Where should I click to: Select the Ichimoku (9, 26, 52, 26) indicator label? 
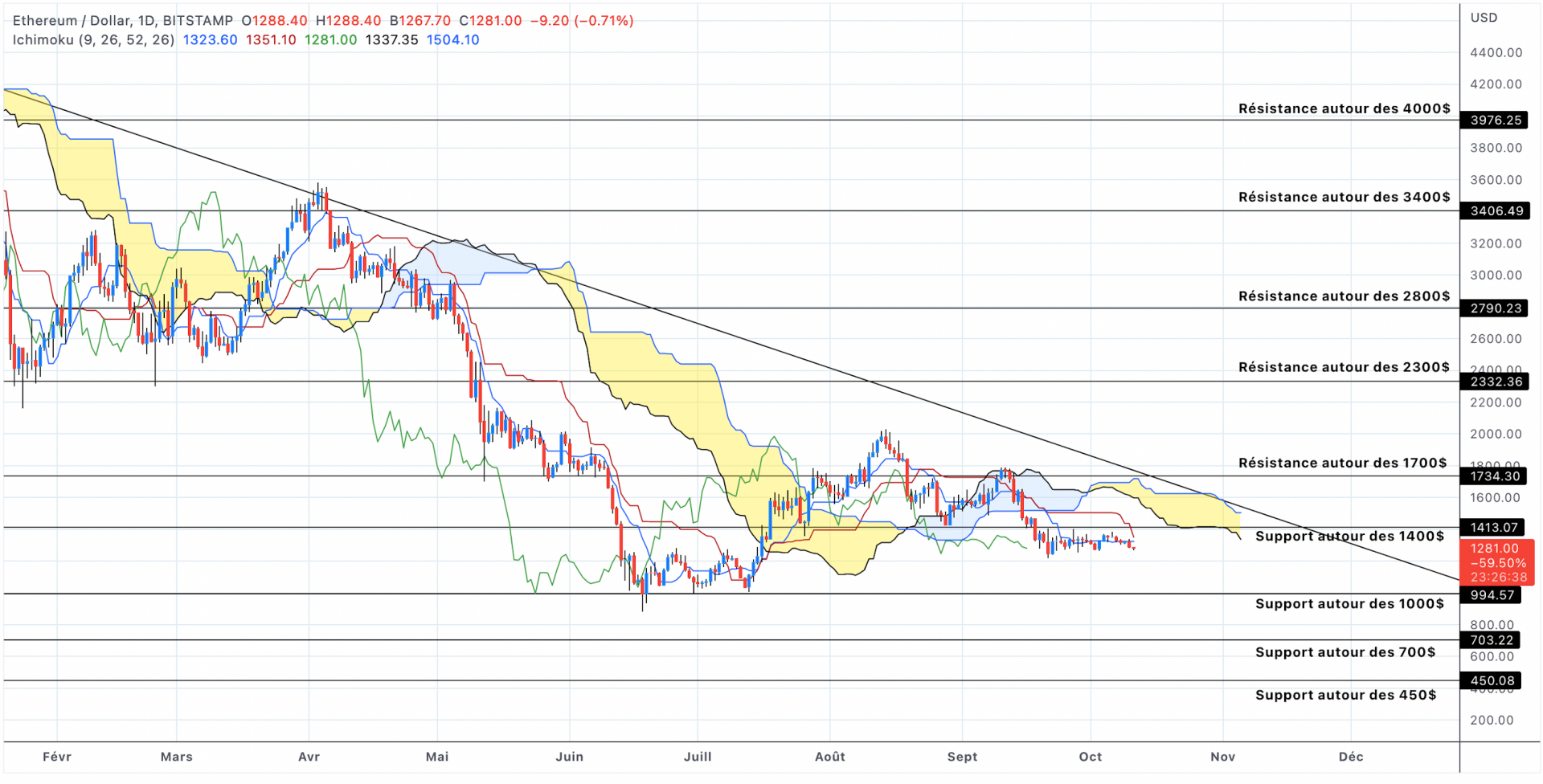pyautogui.click(x=93, y=40)
